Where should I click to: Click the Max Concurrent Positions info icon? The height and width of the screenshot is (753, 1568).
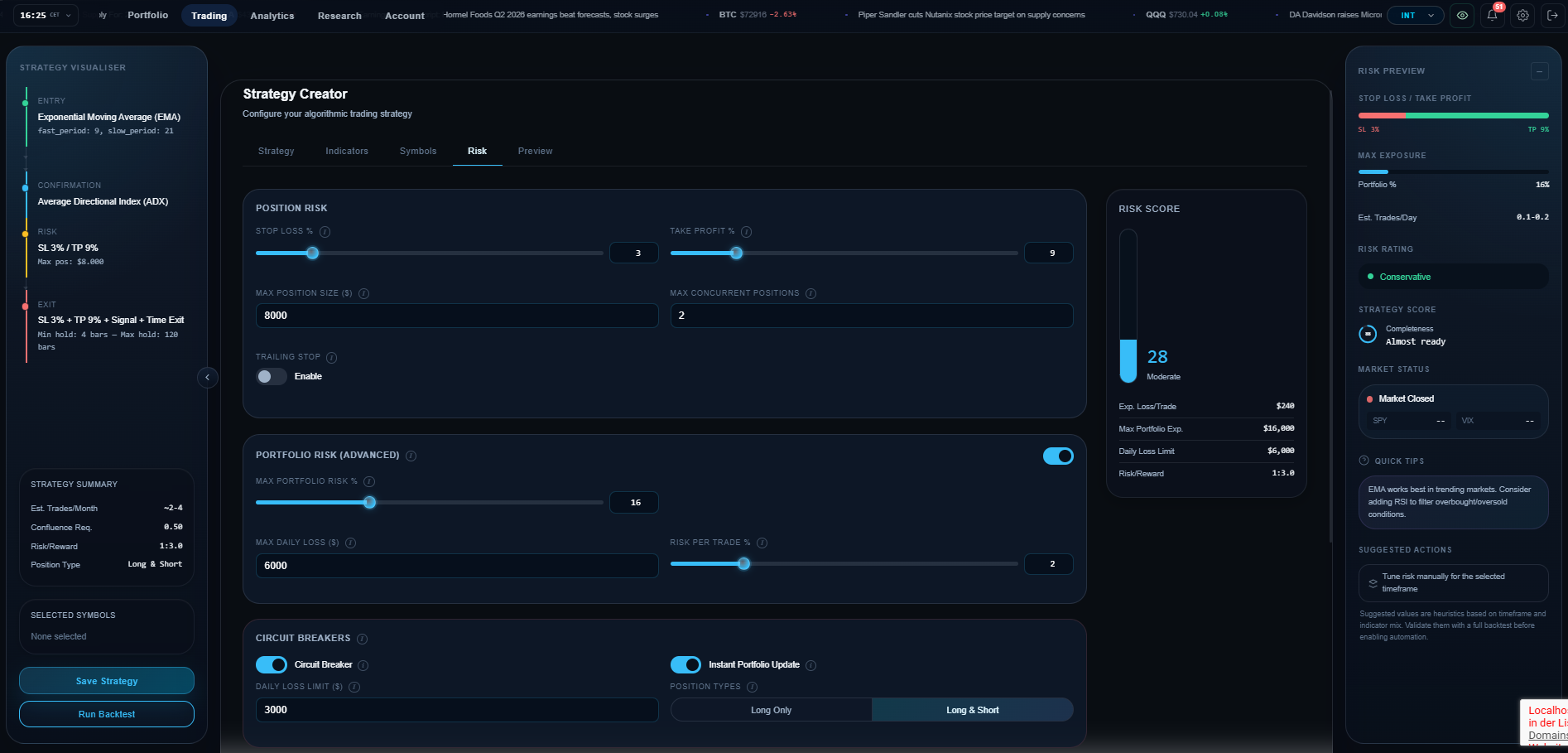[x=811, y=293]
